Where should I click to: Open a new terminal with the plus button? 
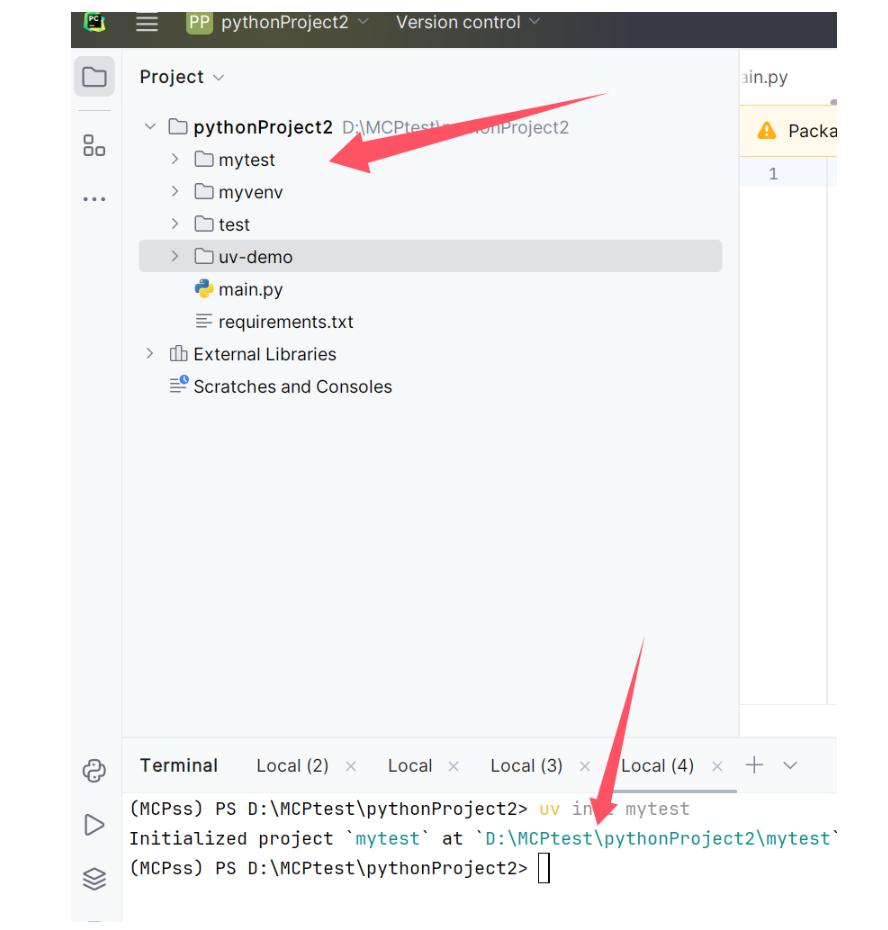[754, 765]
